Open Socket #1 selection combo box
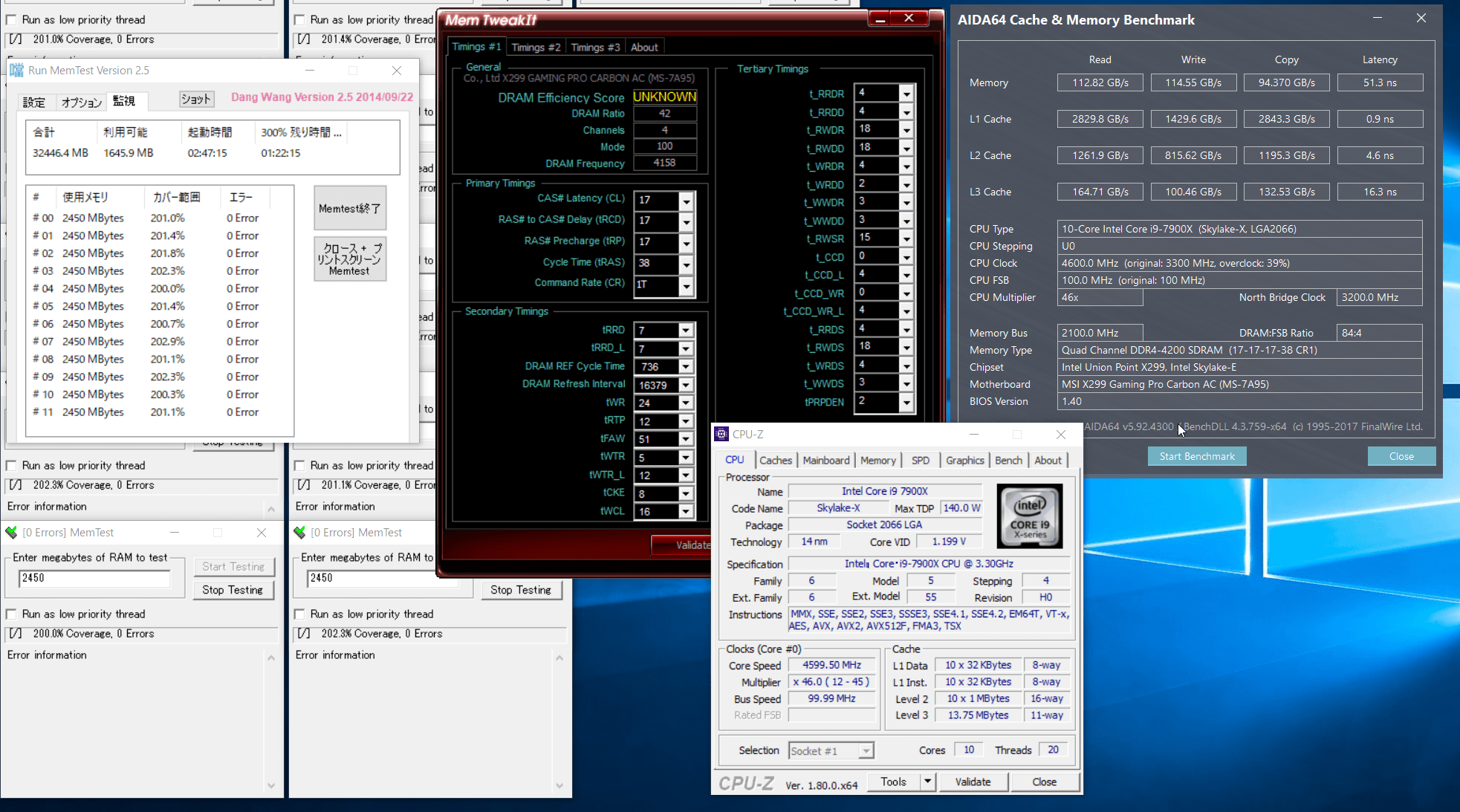Screen dimensions: 1460x812 click(x=830, y=750)
